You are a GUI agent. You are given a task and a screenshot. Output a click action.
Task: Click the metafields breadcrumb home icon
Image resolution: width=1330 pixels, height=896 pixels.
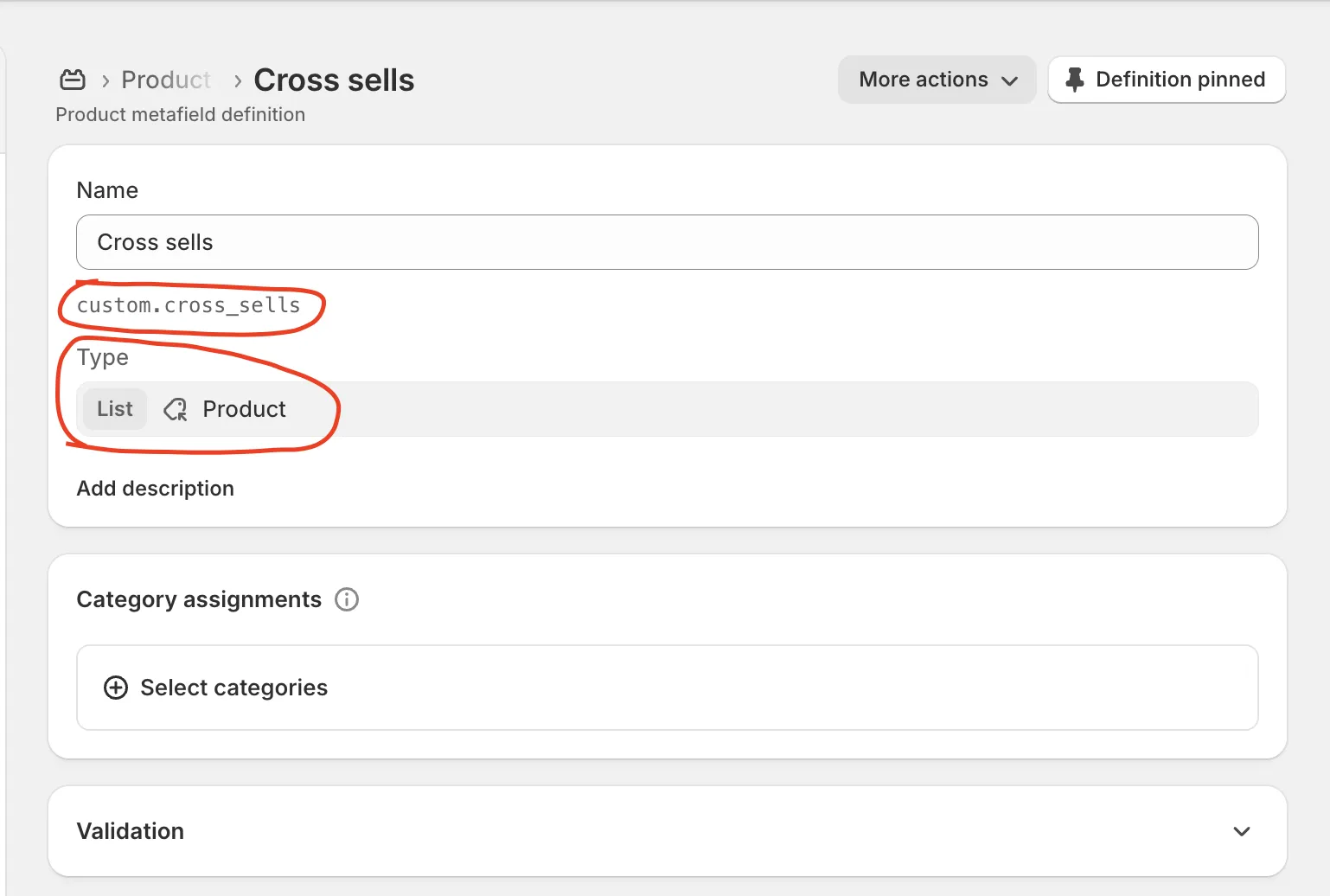[73, 80]
